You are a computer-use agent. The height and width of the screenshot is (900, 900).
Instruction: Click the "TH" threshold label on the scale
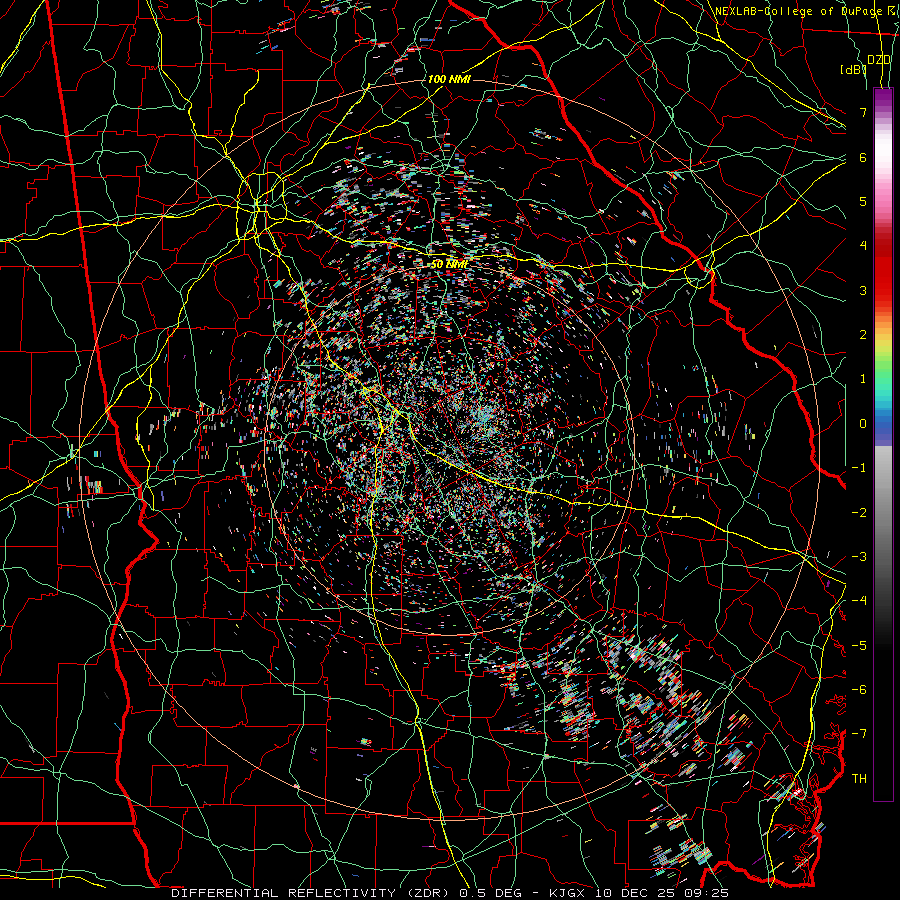coord(859,779)
